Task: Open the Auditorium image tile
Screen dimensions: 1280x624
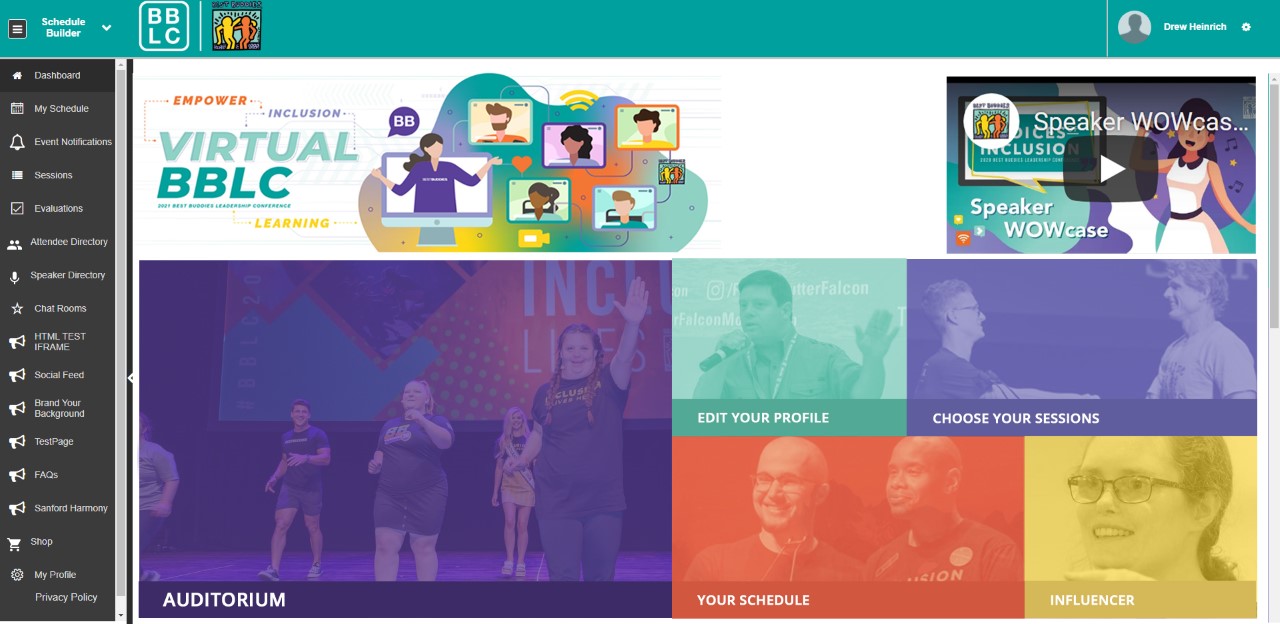Action: 405,439
